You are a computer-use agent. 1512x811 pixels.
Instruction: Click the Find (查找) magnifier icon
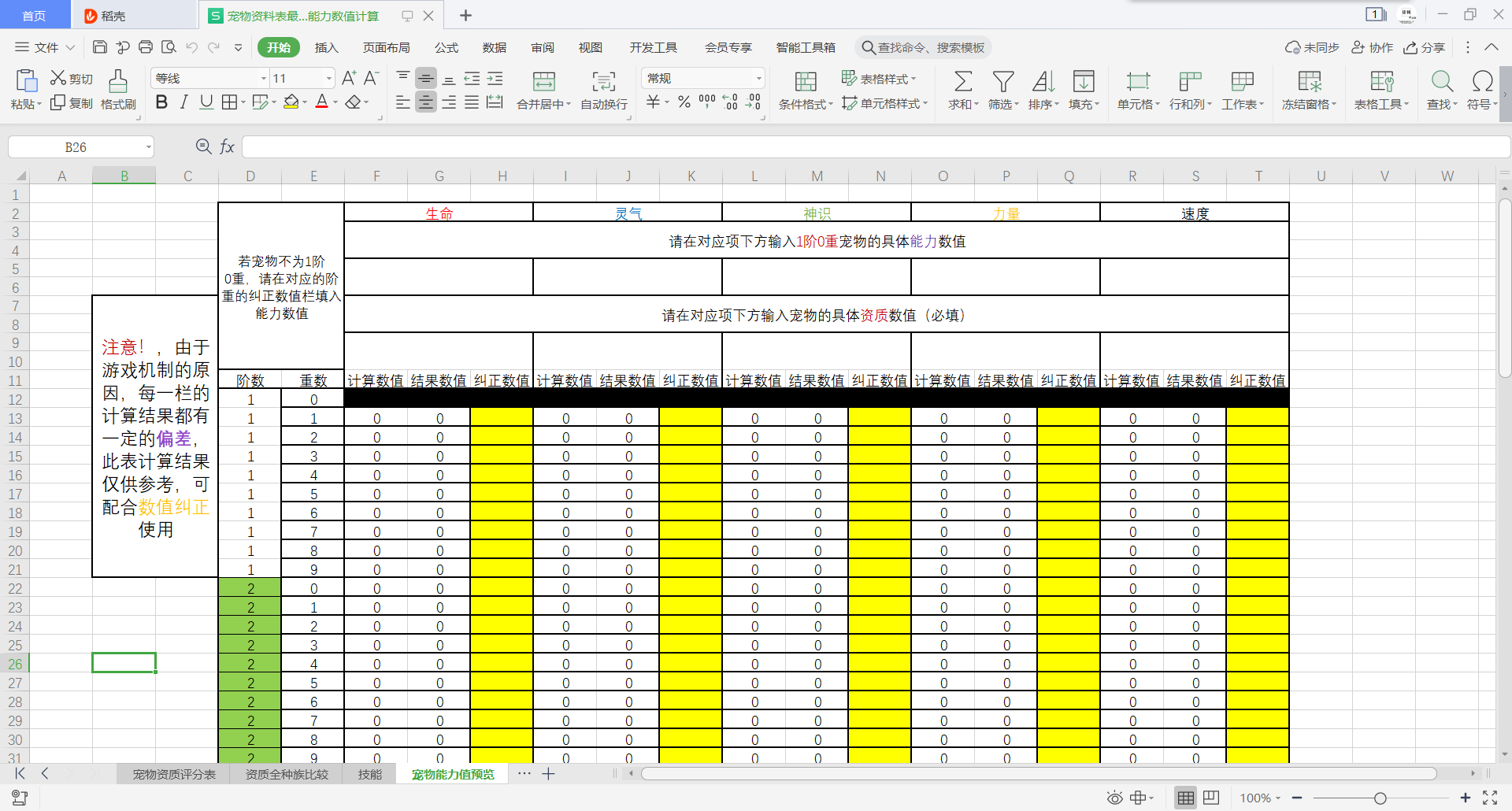click(1442, 81)
